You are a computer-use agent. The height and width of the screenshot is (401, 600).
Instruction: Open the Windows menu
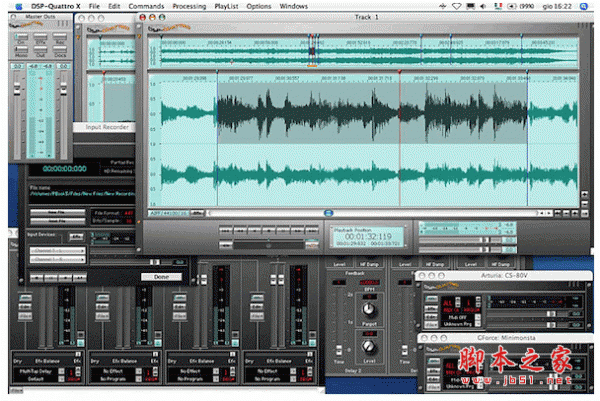coord(293,6)
